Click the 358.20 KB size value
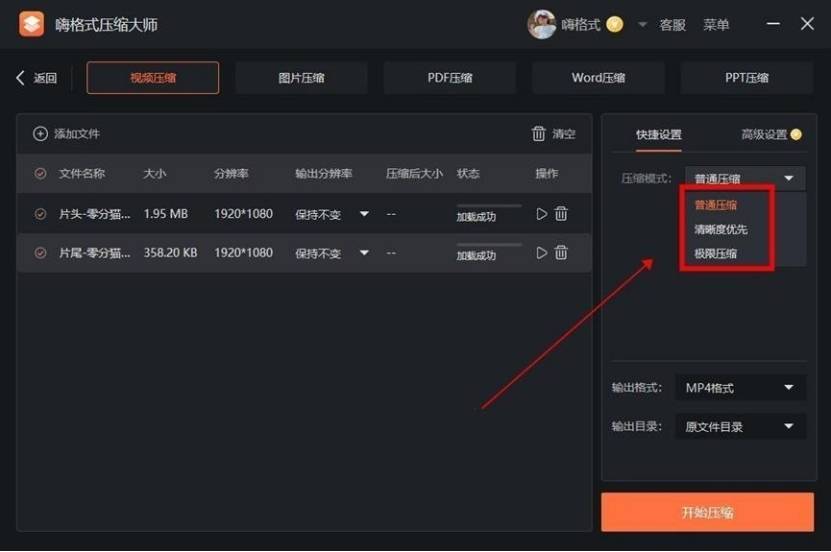831x552 pixels. point(170,253)
